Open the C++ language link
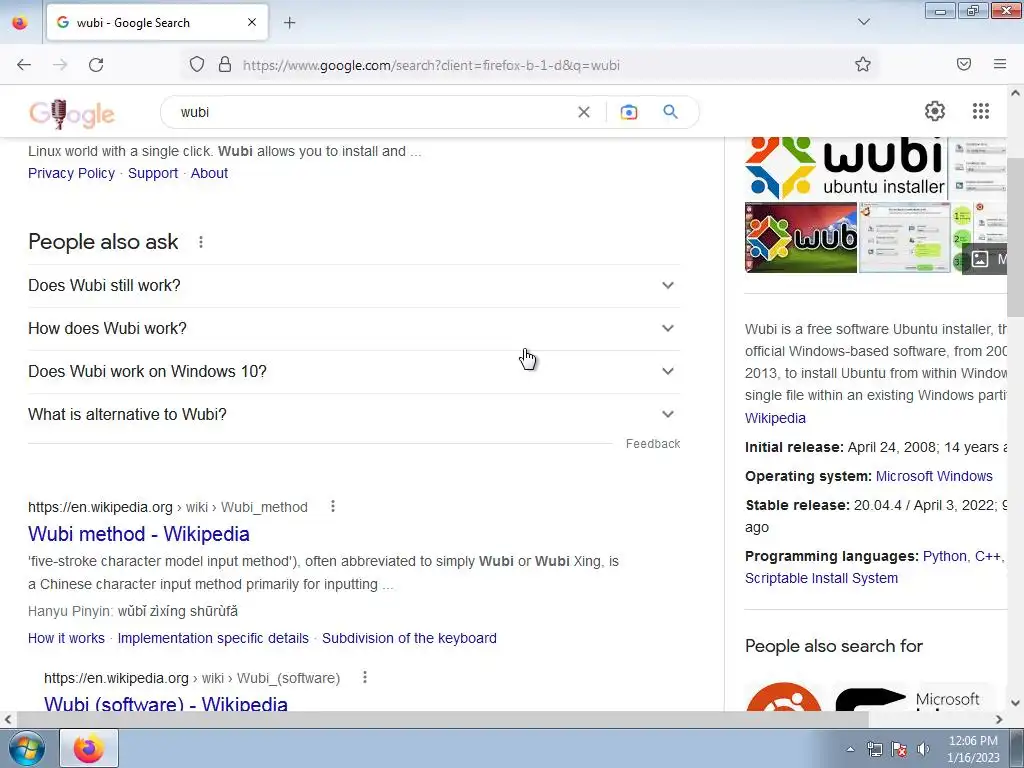The image size is (1024, 768). [x=987, y=556]
